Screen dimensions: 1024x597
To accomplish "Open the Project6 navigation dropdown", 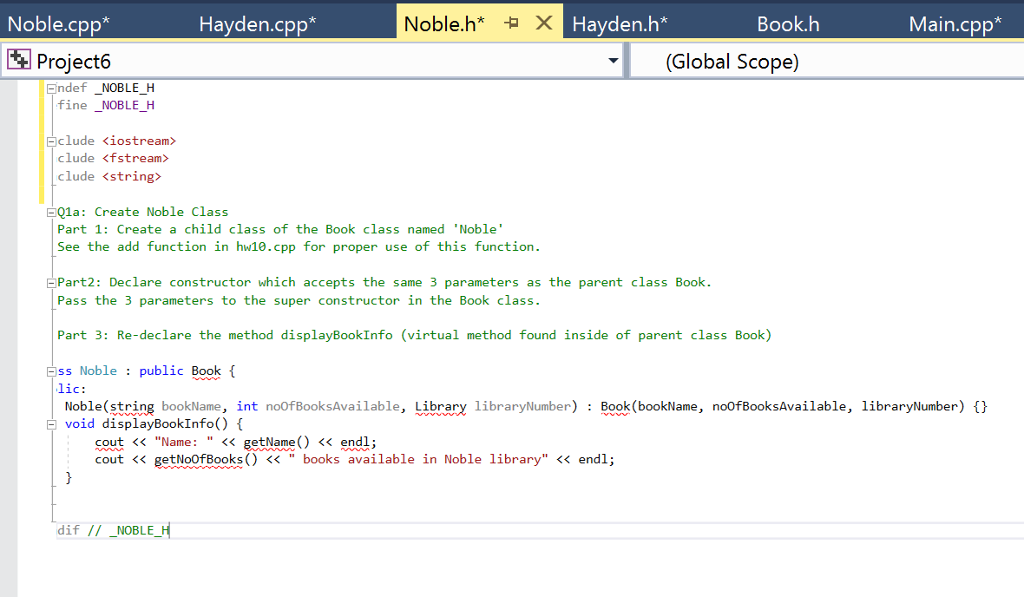I will tap(614, 60).
